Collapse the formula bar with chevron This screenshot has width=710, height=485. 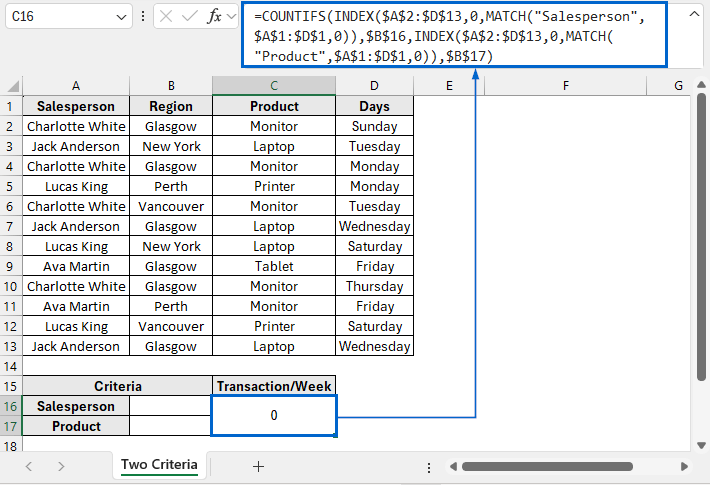pos(693,14)
